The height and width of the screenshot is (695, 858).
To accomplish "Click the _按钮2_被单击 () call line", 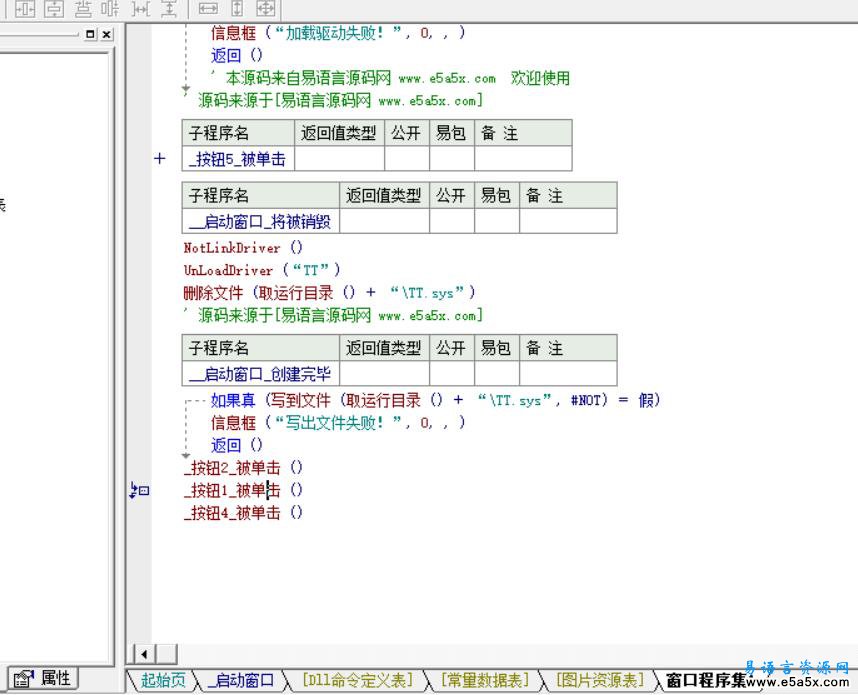I will [x=243, y=468].
